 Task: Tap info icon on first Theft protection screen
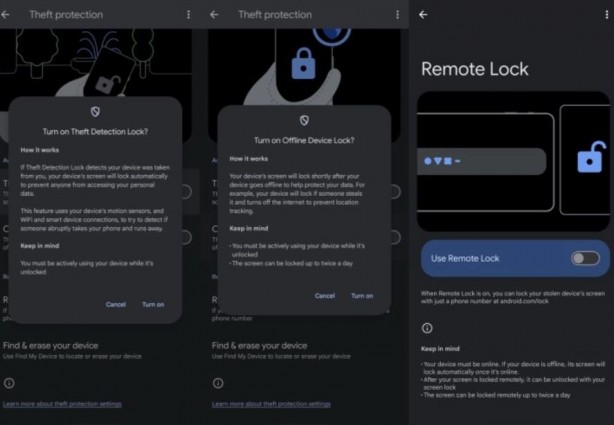pos(9,383)
